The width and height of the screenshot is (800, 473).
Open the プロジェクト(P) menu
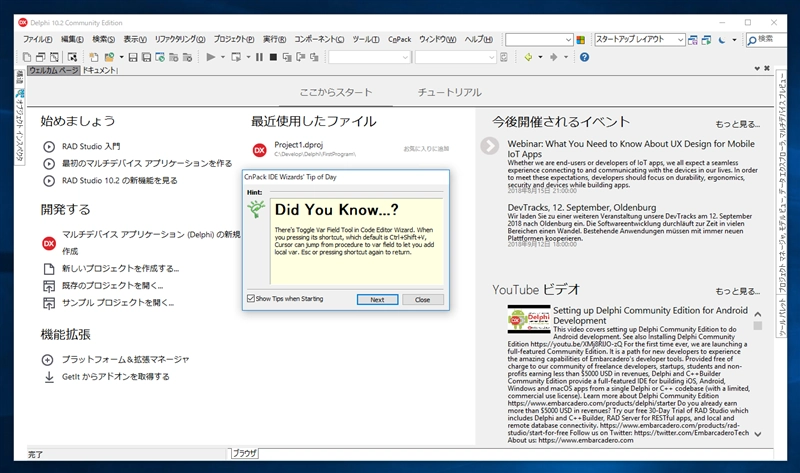pos(234,39)
